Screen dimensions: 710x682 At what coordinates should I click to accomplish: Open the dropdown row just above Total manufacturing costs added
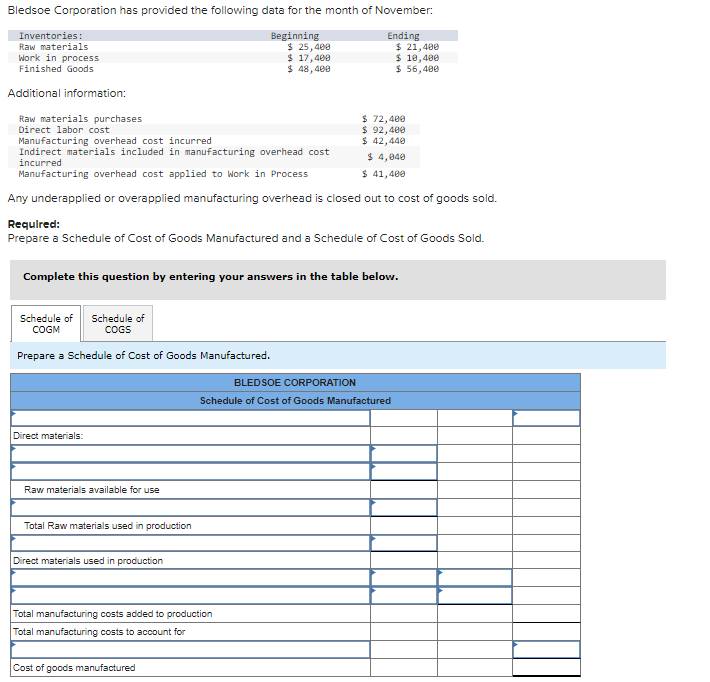click(x=190, y=596)
